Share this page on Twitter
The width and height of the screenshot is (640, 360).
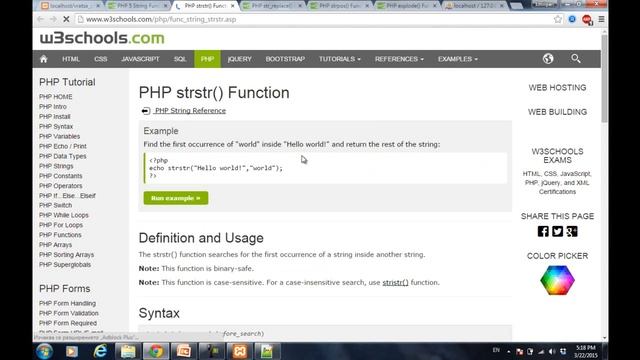[x=557, y=231]
